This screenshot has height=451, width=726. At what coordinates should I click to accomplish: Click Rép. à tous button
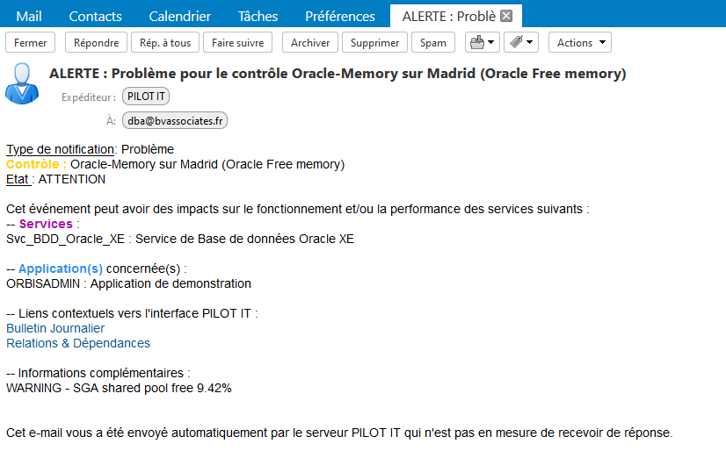(165, 43)
